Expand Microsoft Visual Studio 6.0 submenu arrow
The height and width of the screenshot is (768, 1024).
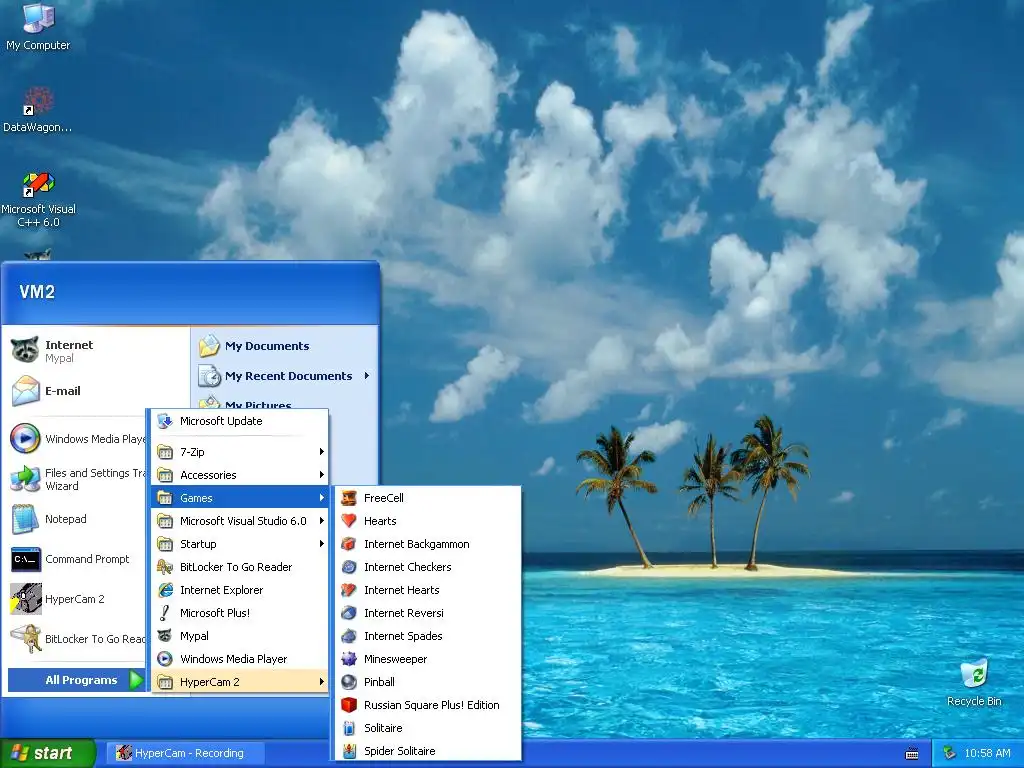(x=321, y=521)
